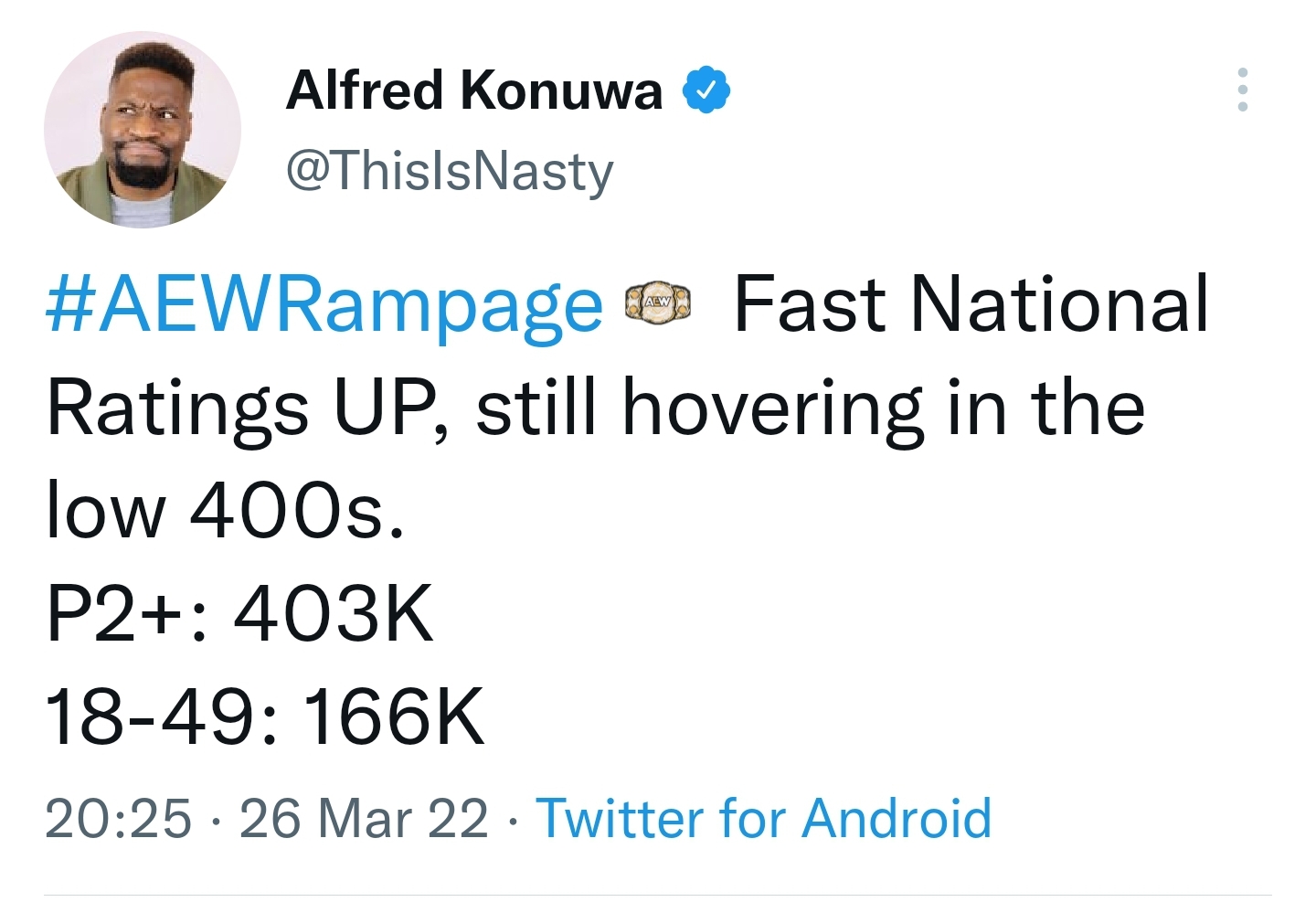Click the 20:25 timestamp

tap(119, 818)
